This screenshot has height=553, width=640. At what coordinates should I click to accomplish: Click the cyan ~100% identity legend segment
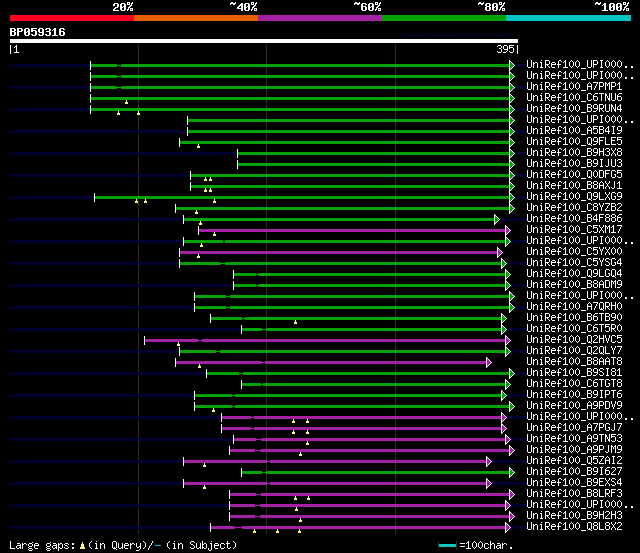coord(569,18)
